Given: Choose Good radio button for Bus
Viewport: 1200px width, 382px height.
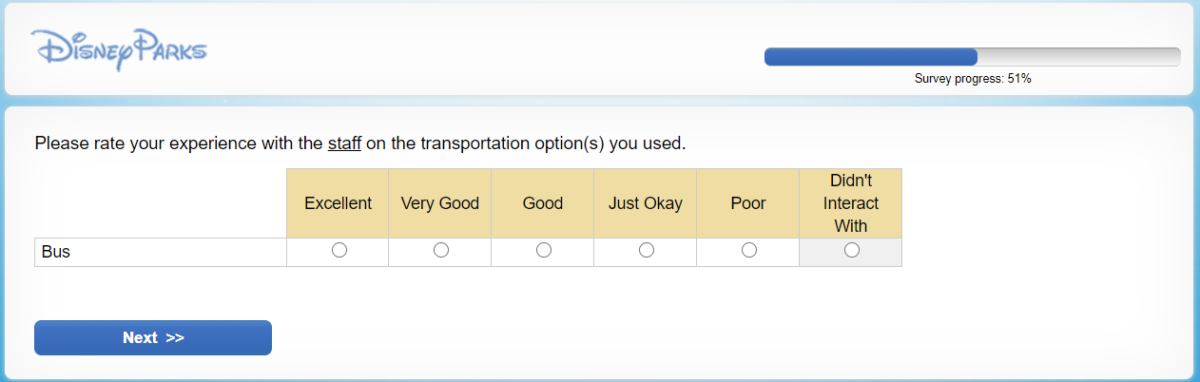Looking at the screenshot, I should click(x=544, y=250).
